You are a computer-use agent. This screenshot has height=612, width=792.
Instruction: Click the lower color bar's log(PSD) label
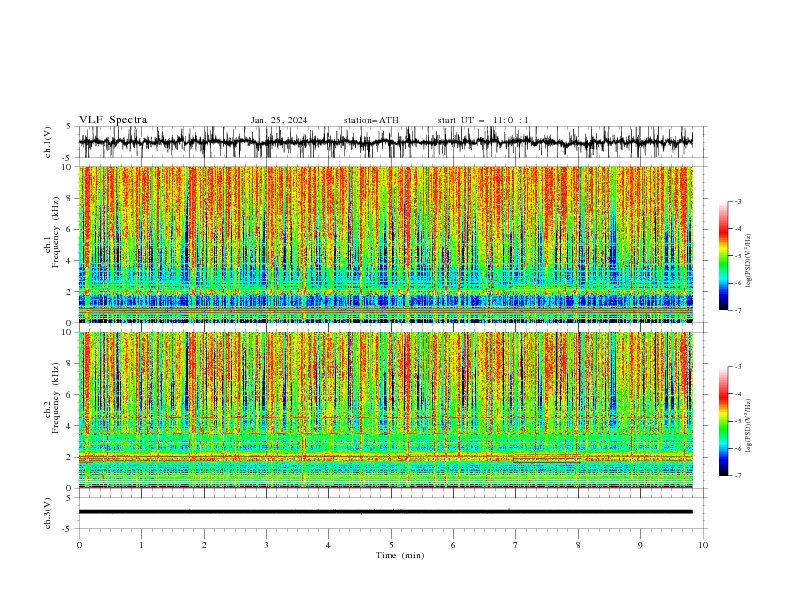pyautogui.click(x=749, y=426)
